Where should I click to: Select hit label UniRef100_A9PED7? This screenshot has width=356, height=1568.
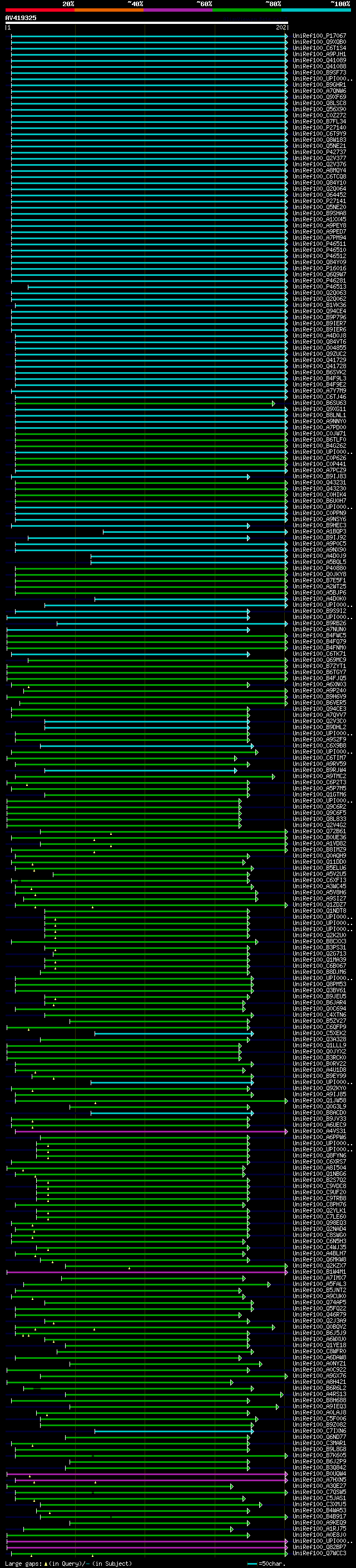tap(319, 231)
